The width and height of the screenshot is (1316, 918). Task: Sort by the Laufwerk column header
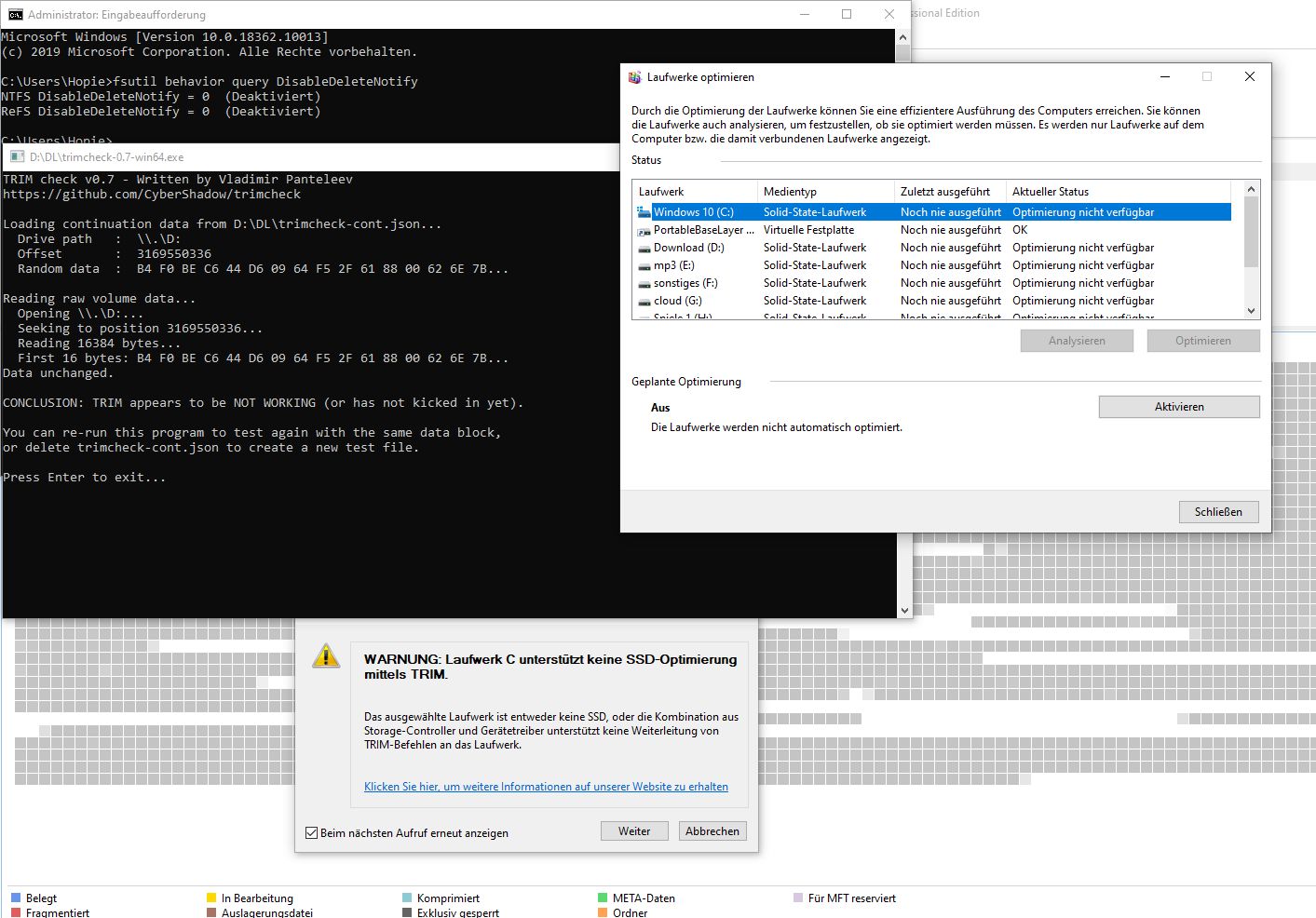coord(695,192)
